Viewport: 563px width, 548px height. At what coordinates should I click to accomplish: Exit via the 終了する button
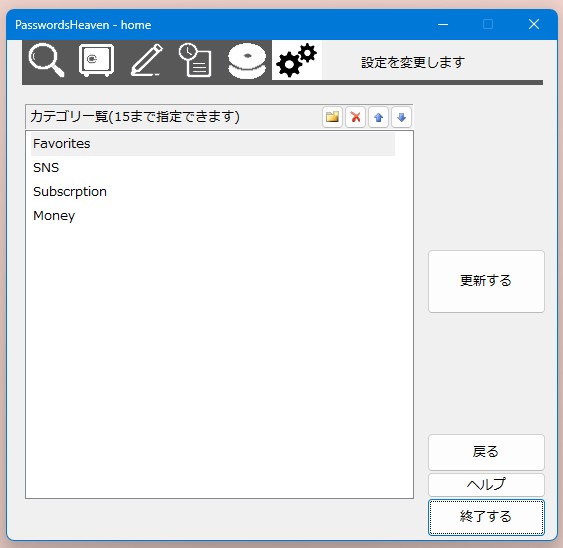tap(486, 517)
